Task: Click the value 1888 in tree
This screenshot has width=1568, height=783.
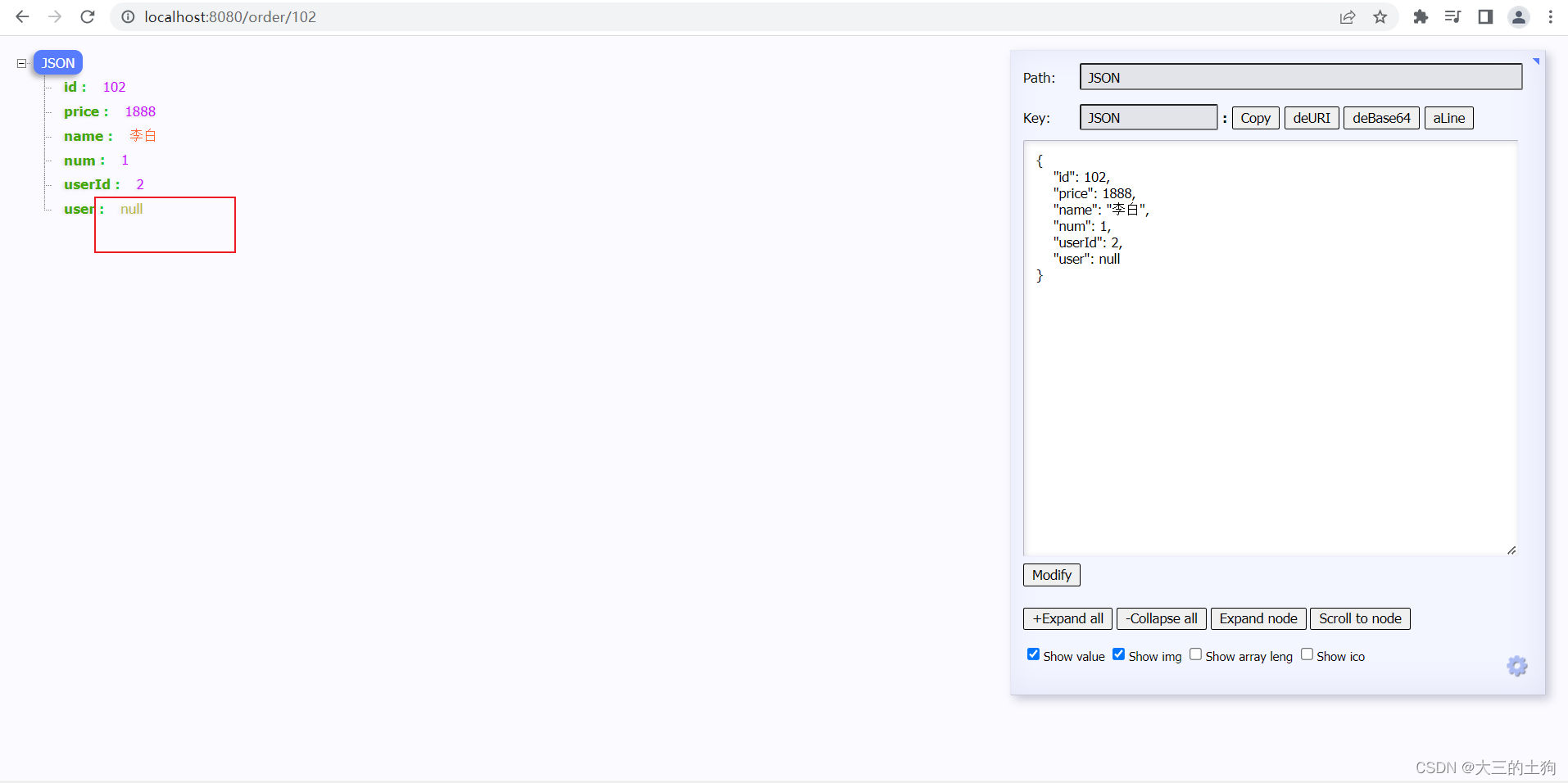Action: (140, 111)
